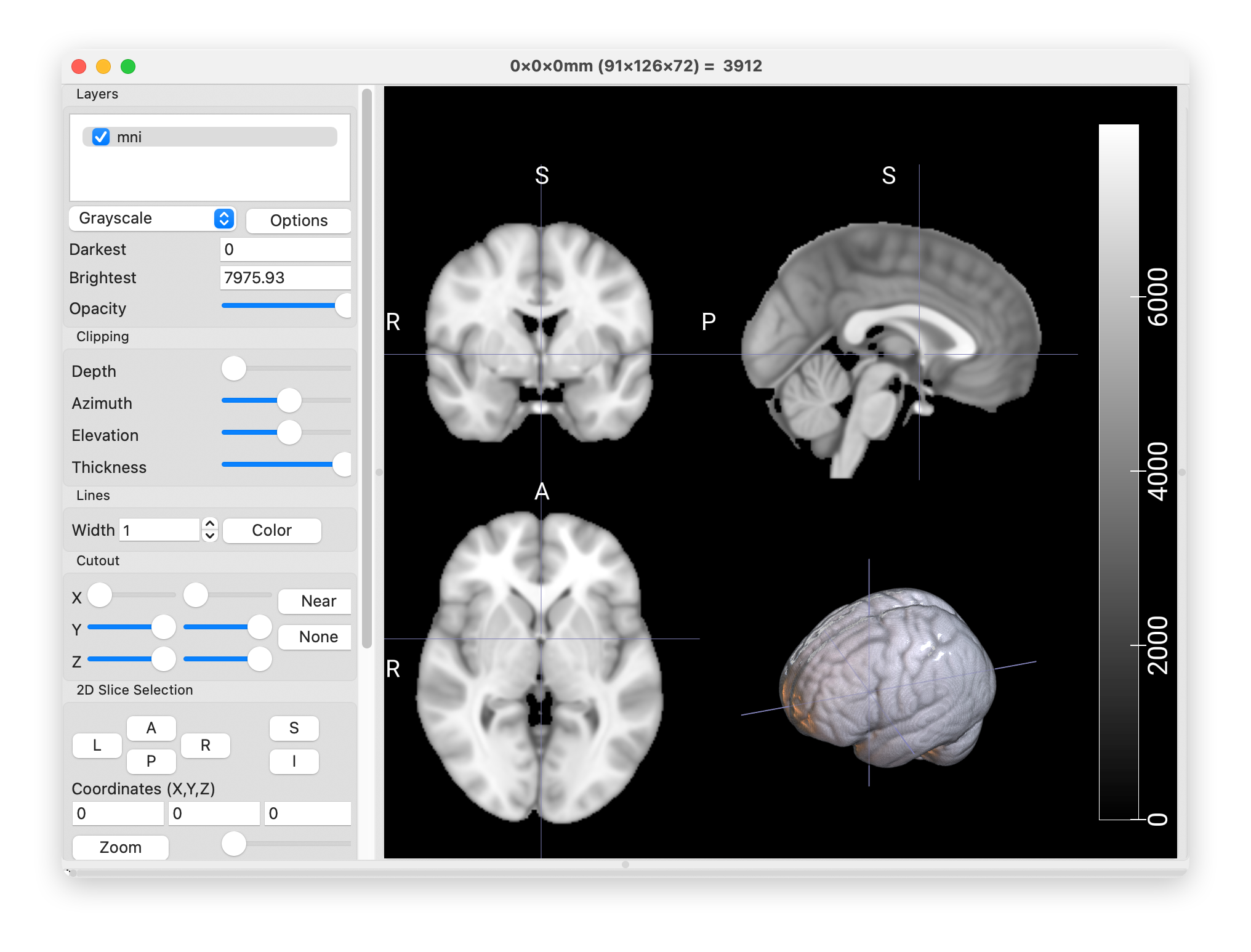Move slice Inferior with I button
This screenshot has width=1251, height=952.
click(294, 762)
